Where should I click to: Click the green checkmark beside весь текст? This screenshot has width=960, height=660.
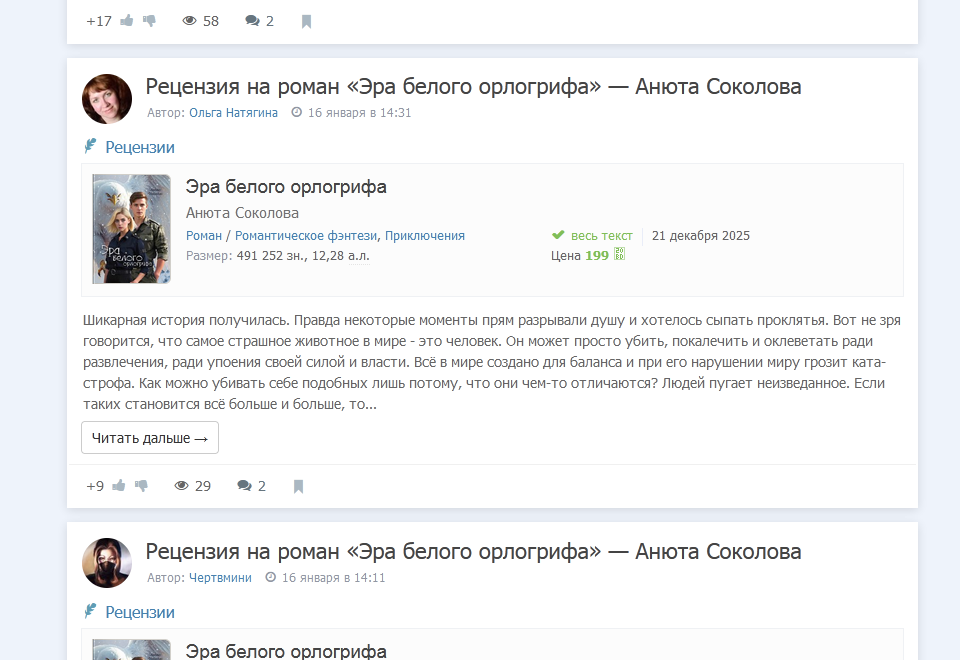(x=558, y=234)
